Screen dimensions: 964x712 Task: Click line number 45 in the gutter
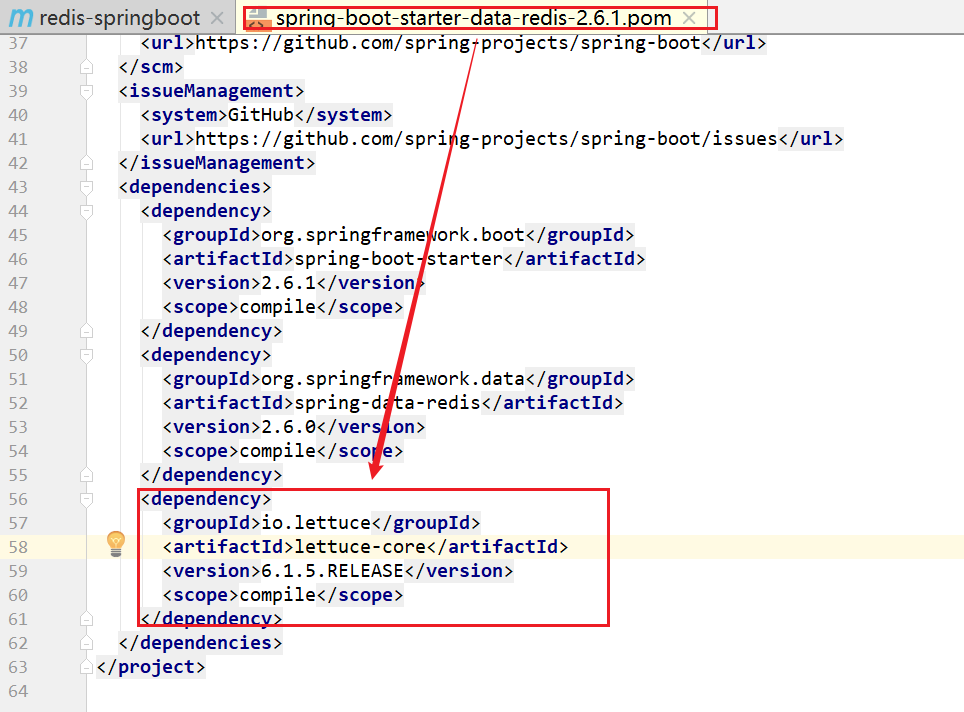[18, 234]
